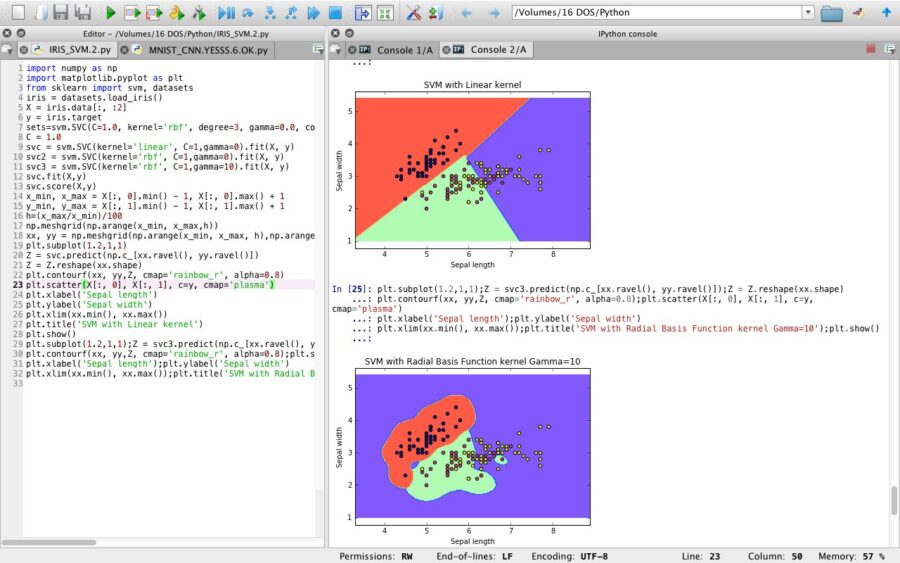Click line 23 plt.scatter code in editor
This screenshot has height=563, width=900.
tap(150, 285)
